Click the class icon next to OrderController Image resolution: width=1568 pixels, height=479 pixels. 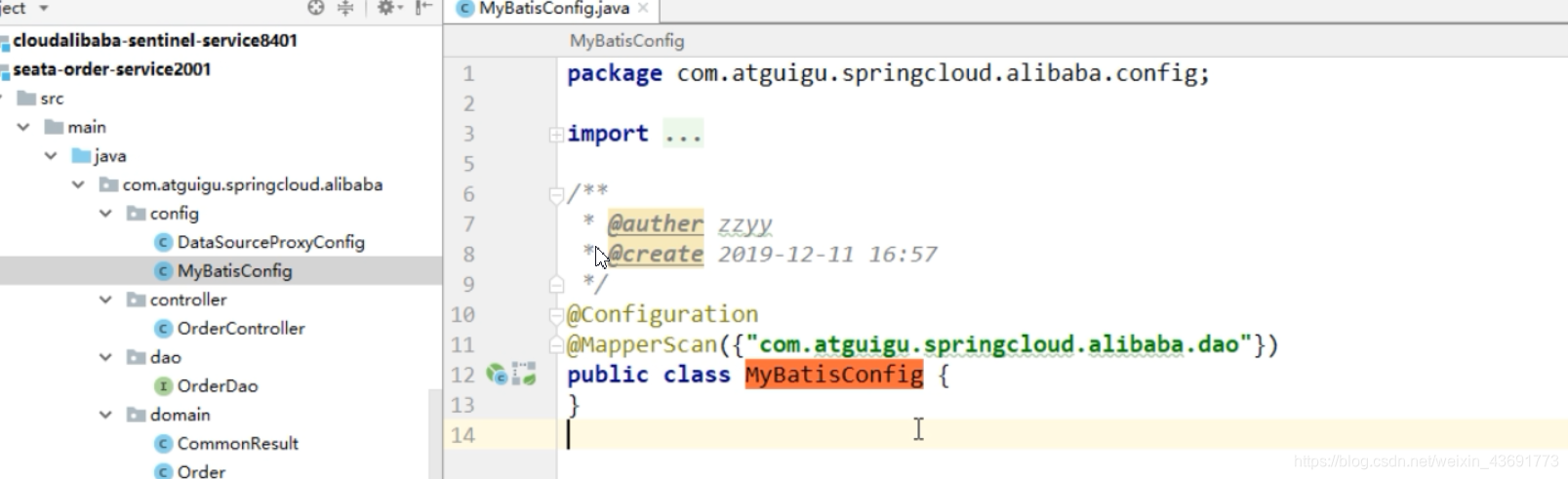tap(164, 329)
